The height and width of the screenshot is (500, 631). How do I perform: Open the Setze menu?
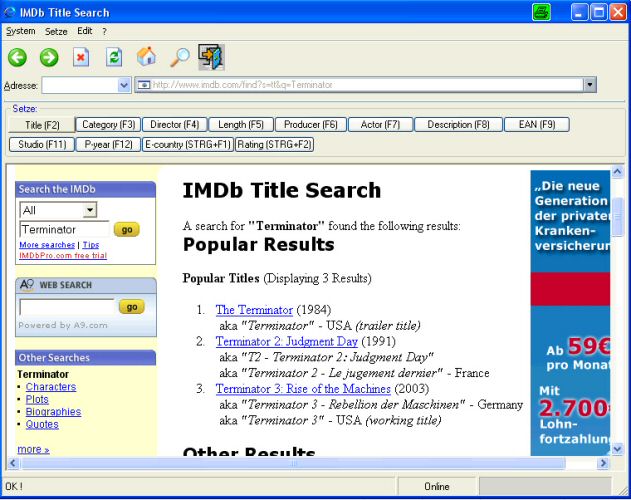click(56, 31)
